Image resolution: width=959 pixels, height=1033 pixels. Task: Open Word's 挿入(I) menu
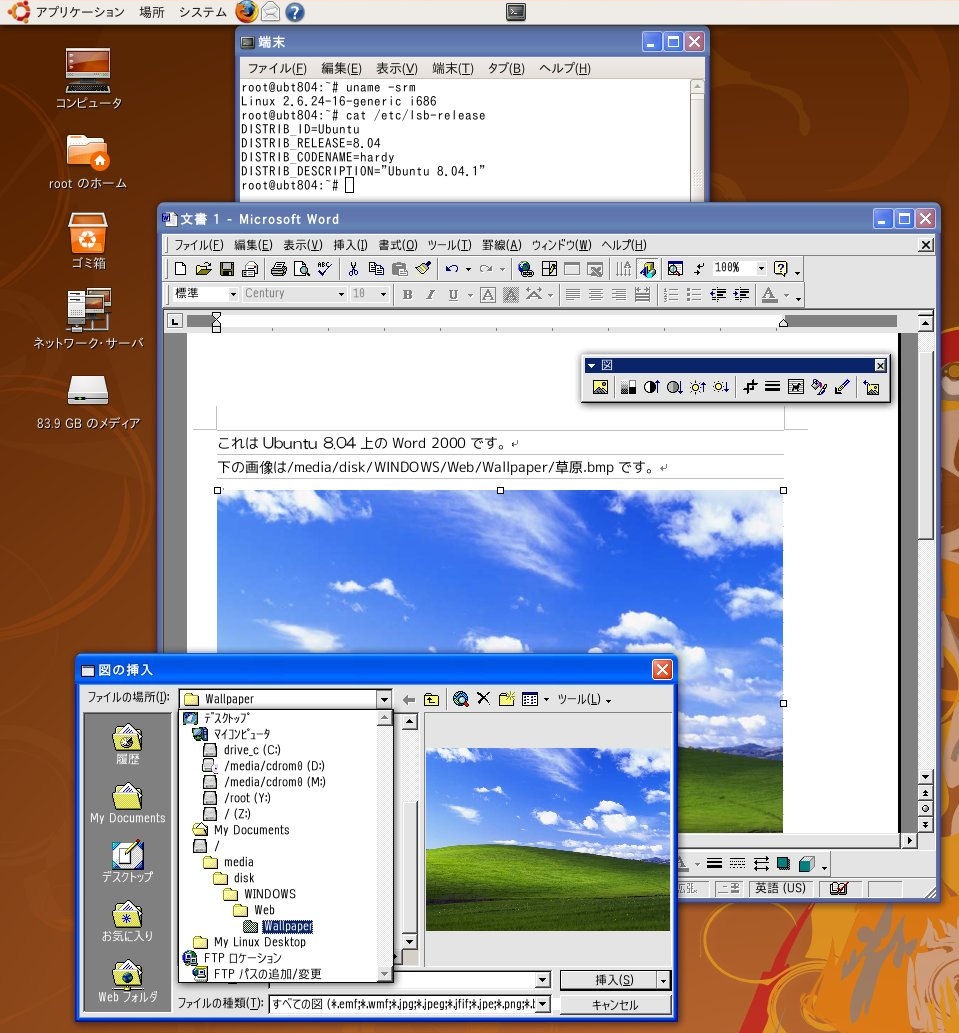[350, 245]
